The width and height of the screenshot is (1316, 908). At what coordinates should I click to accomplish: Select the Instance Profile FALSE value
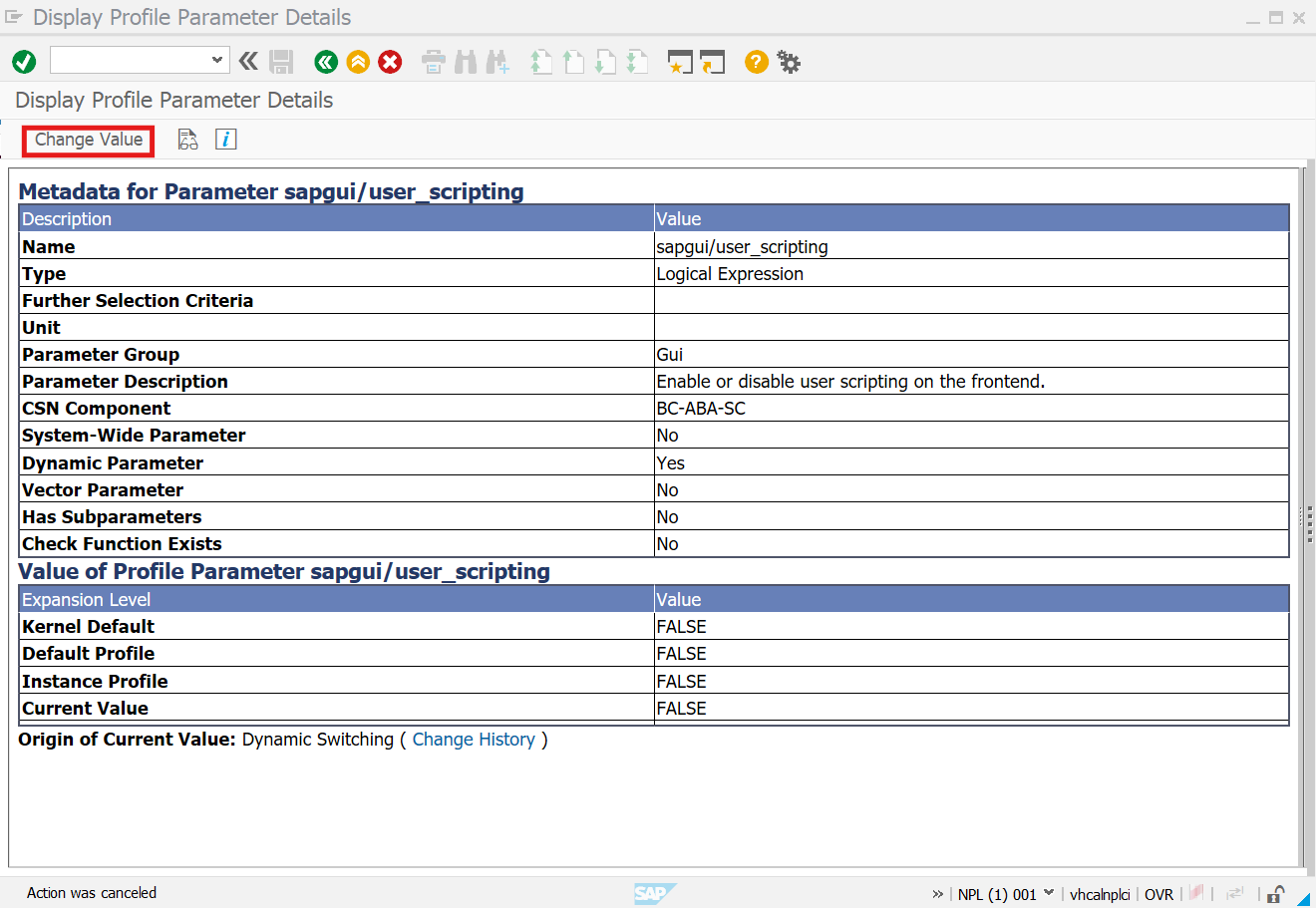(x=971, y=681)
